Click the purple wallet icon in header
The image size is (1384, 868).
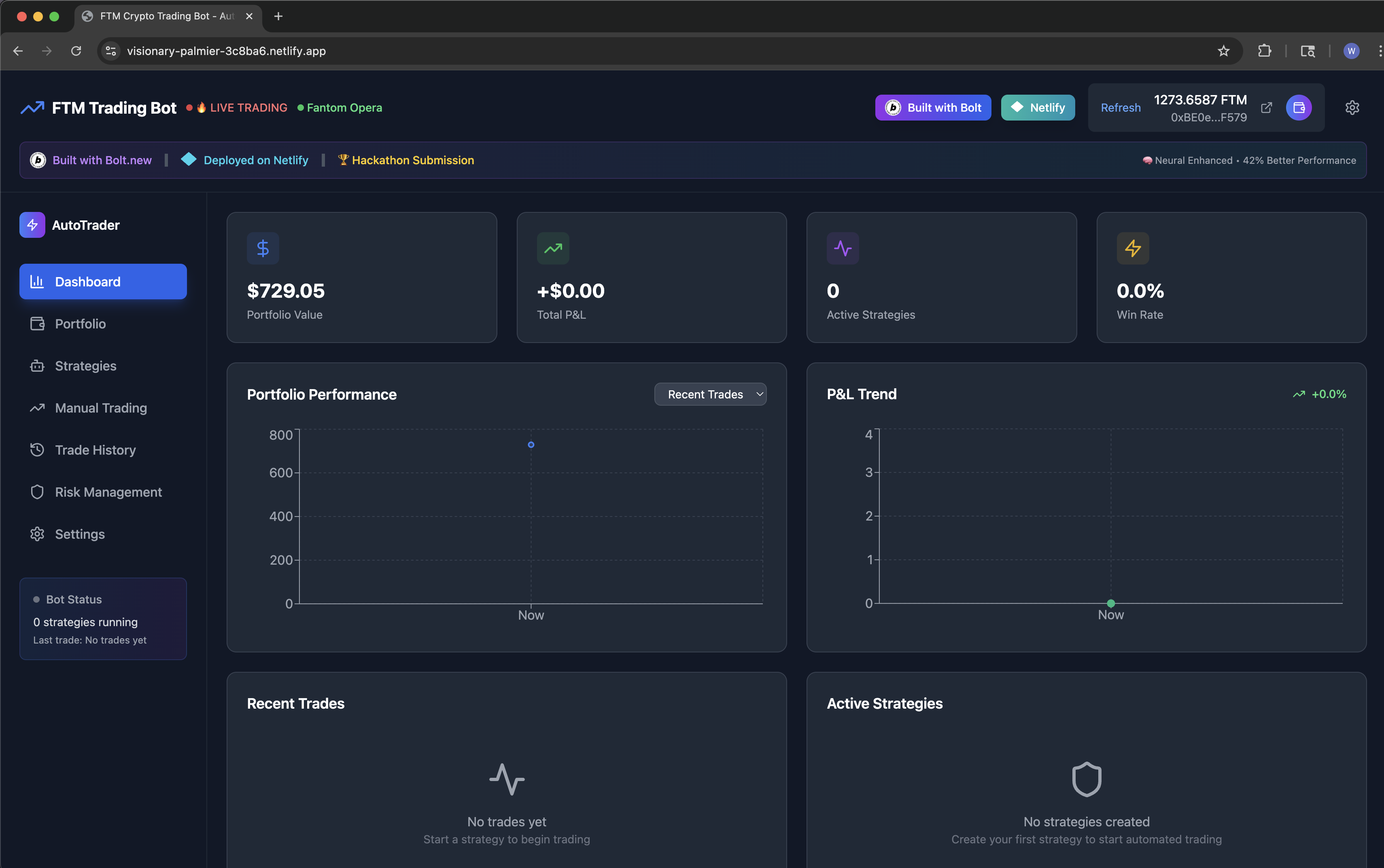coord(1299,108)
